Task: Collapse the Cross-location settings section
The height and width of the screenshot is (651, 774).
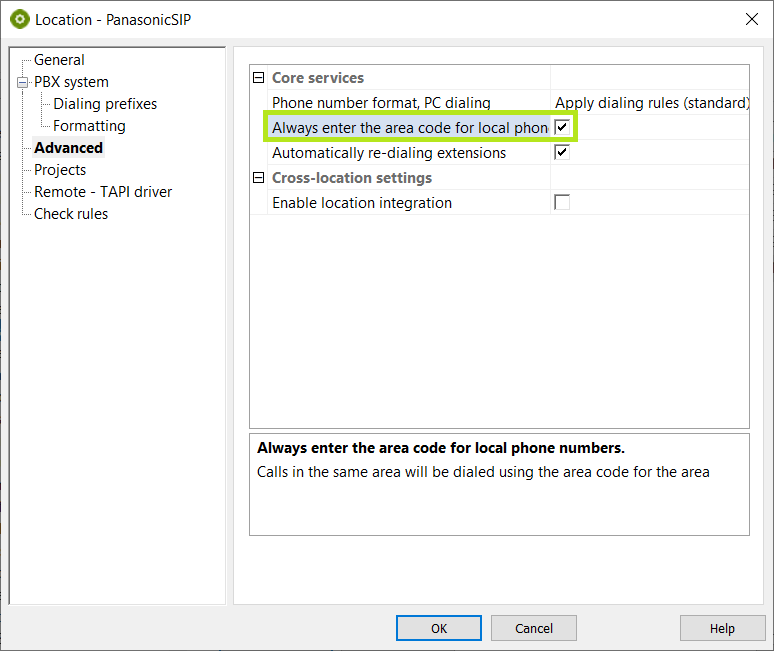Action: pos(259,178)
